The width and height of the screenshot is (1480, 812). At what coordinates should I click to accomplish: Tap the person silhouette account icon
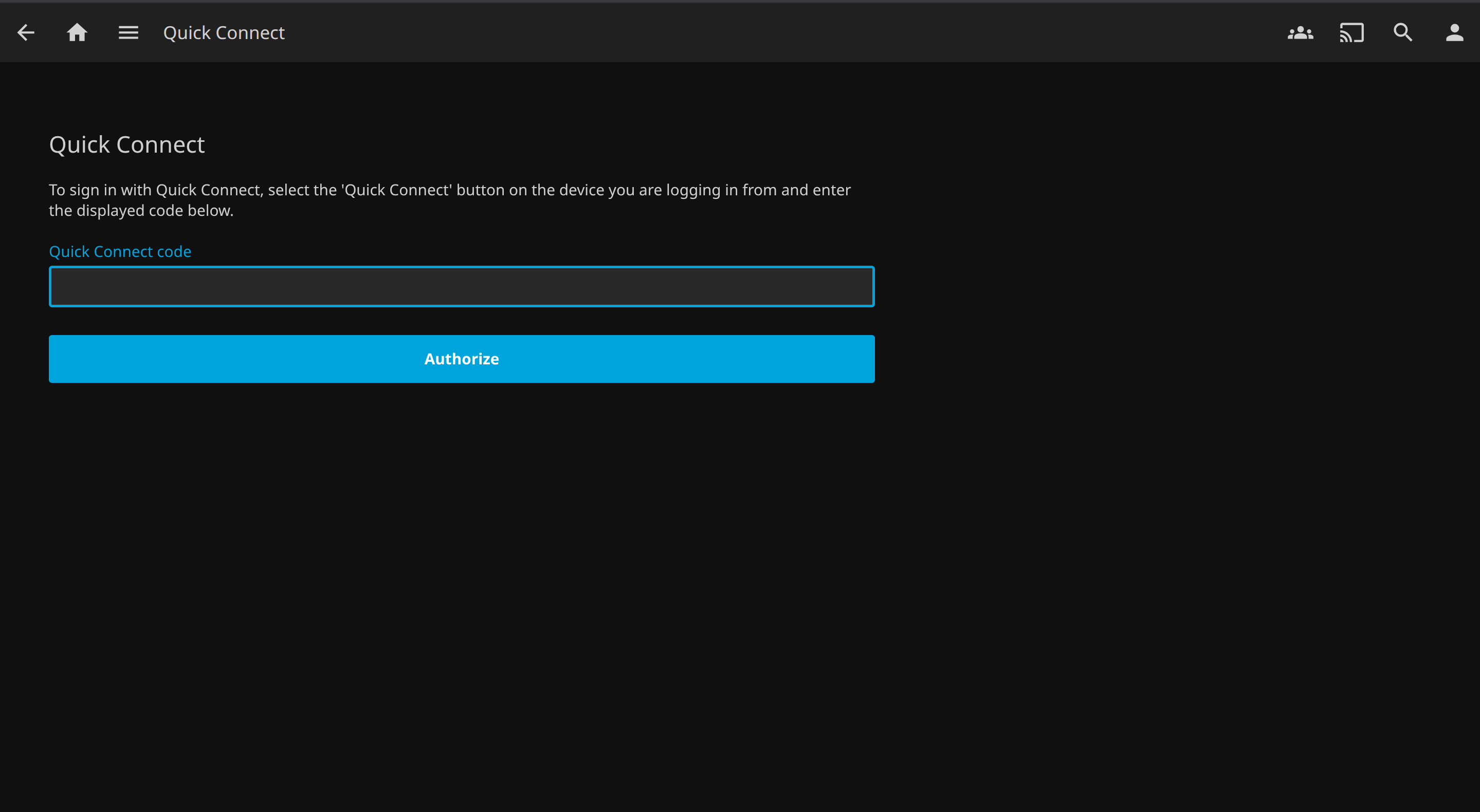[1454, 33]
